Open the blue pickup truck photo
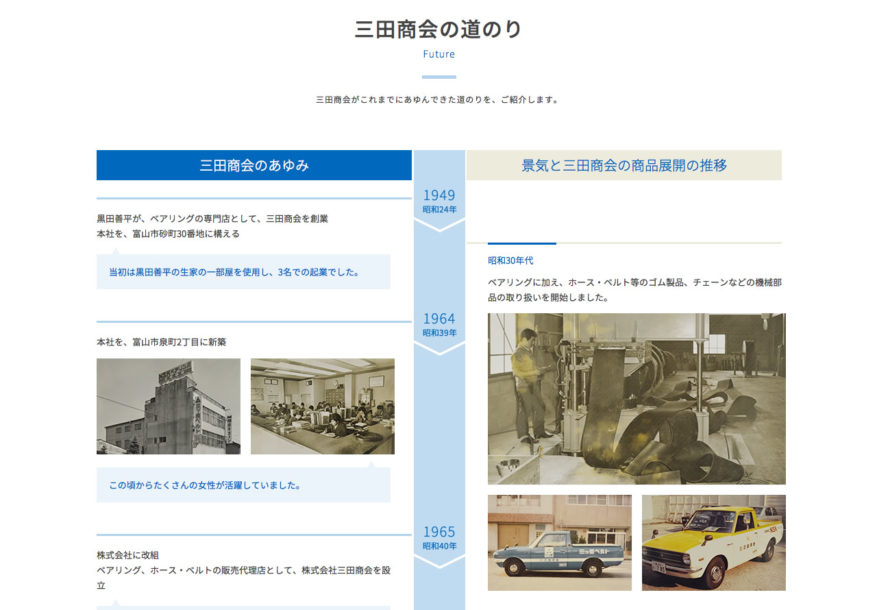Viewport: 877px width, 610px height. 559,542
